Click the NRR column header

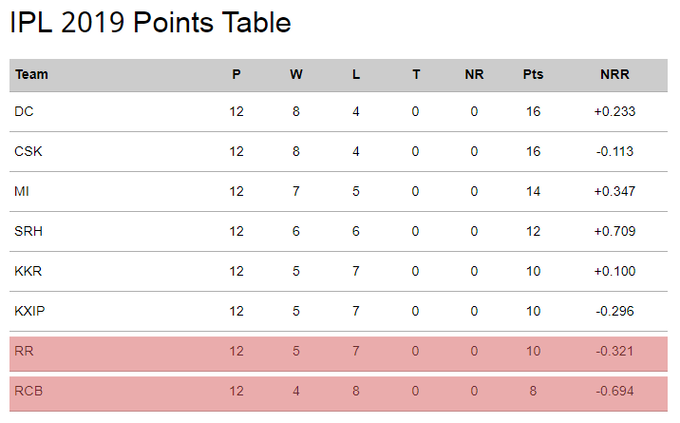pyautogui.click(x=615, y=75)
